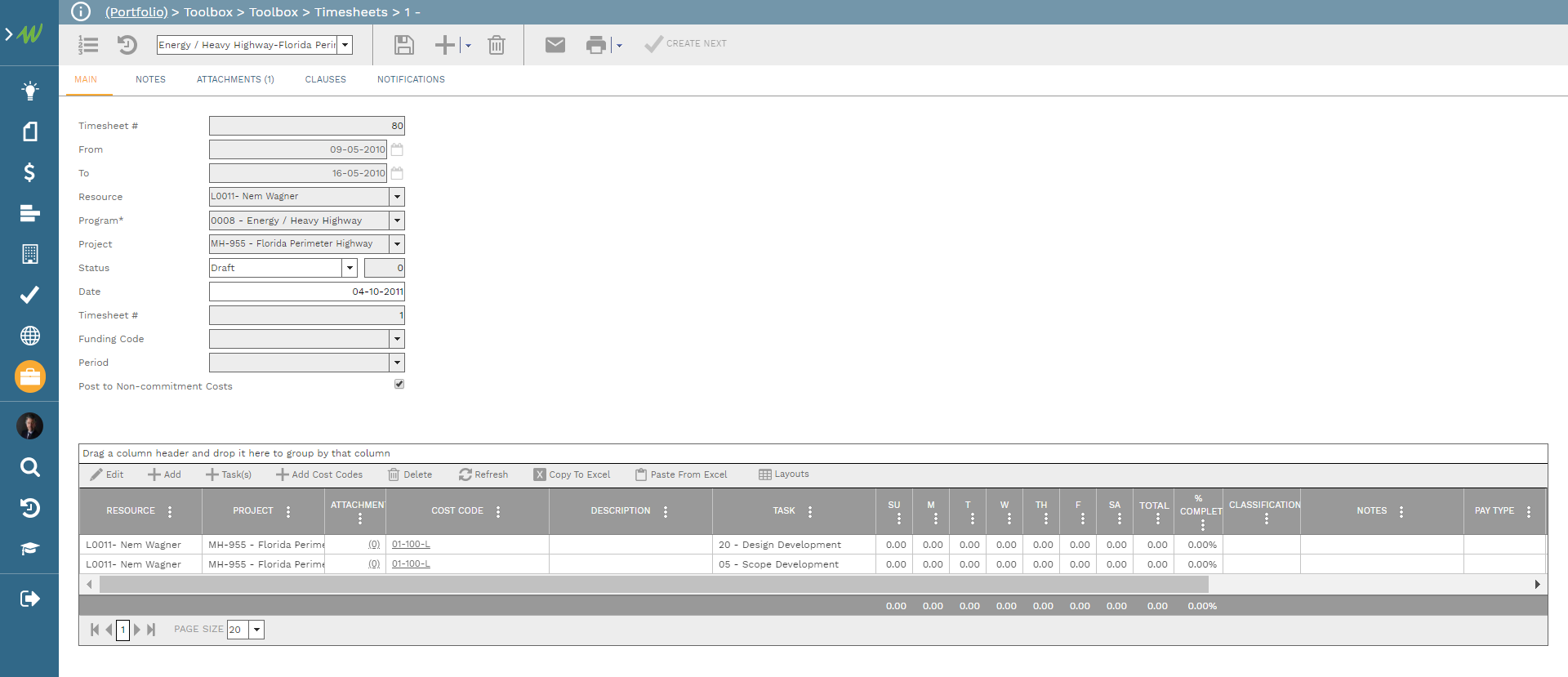
Task: Open the document sidebar module
Action: (29, 131)
